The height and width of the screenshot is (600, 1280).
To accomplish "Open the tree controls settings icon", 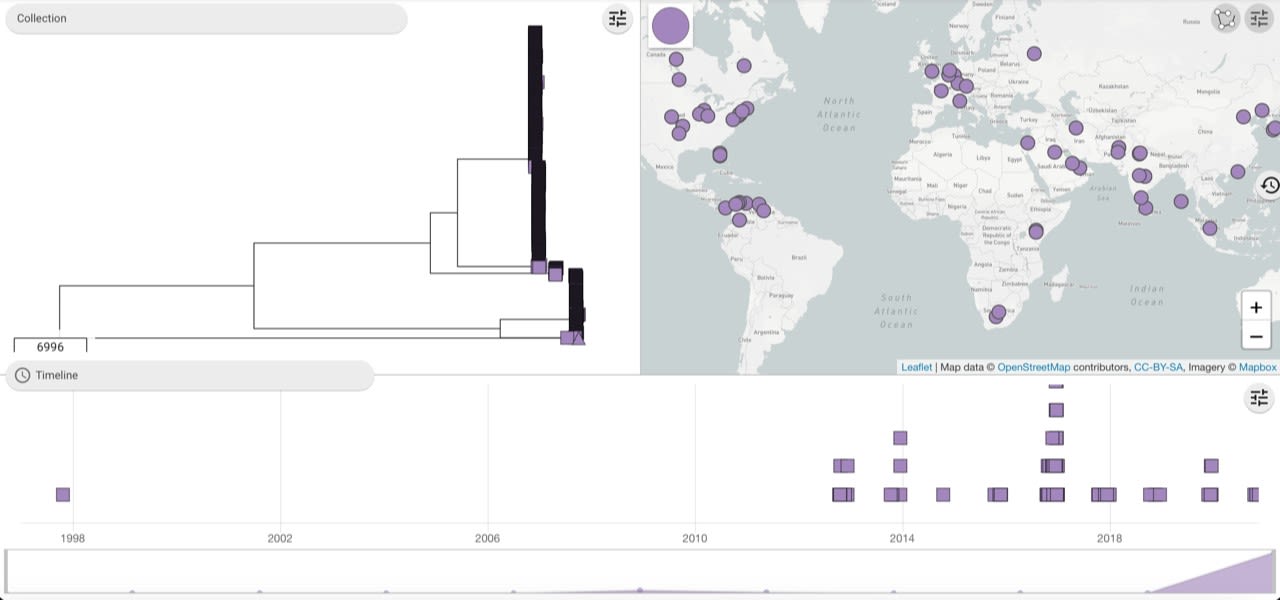I will pyautogui.click(x=617, y=19).
